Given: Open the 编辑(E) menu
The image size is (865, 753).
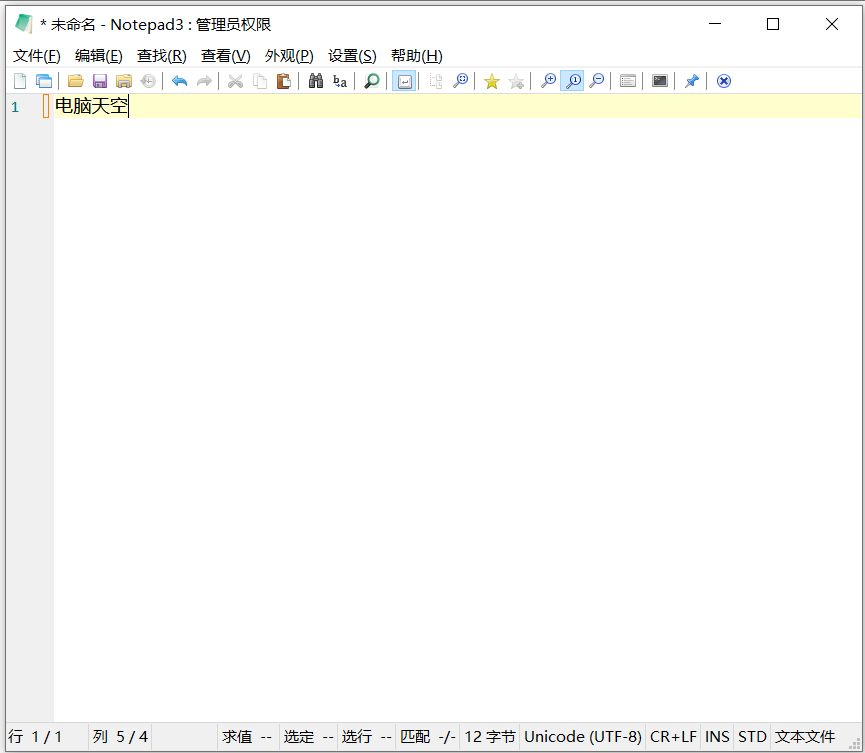Looking at the screenshot, I should point(99,56).
